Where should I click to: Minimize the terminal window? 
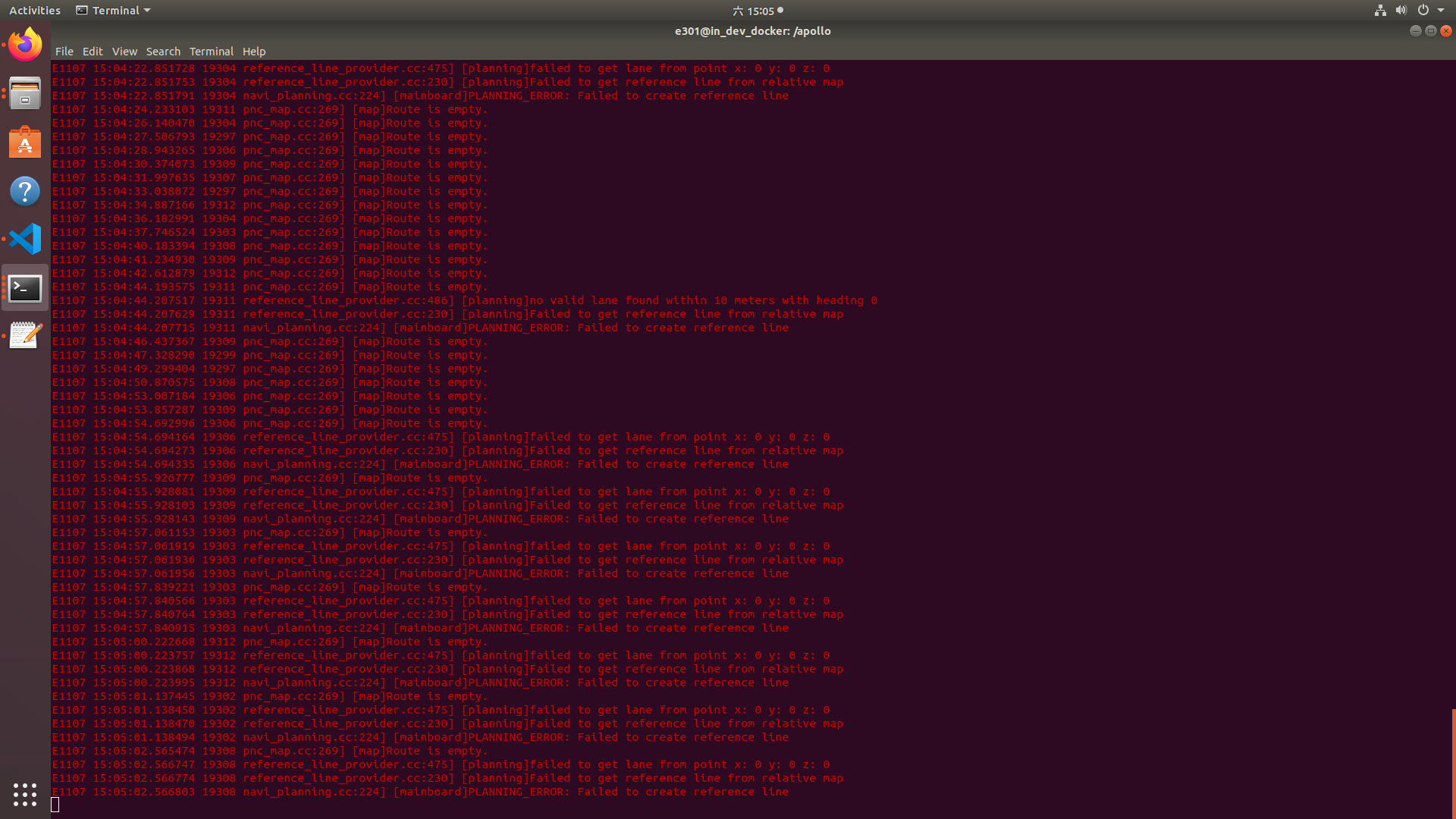pos(1415,31)
